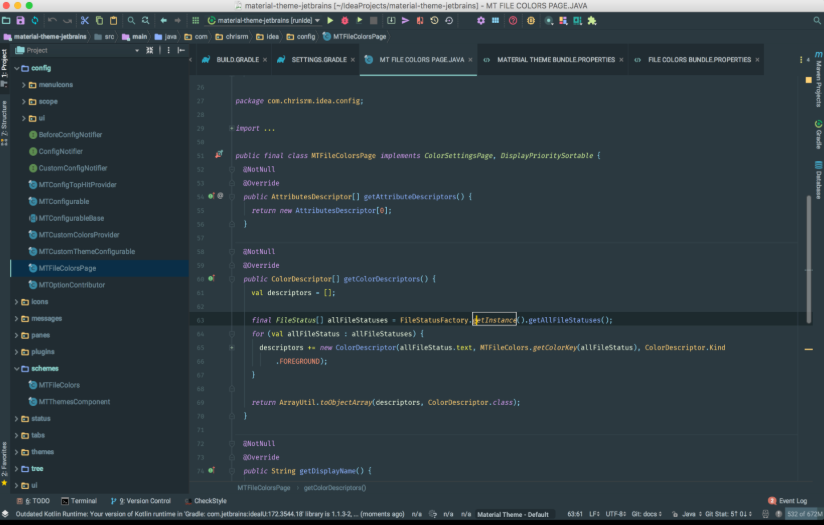Collapse the schemes folder
Viewport: 824px width, 525px height.
point(17,368)
